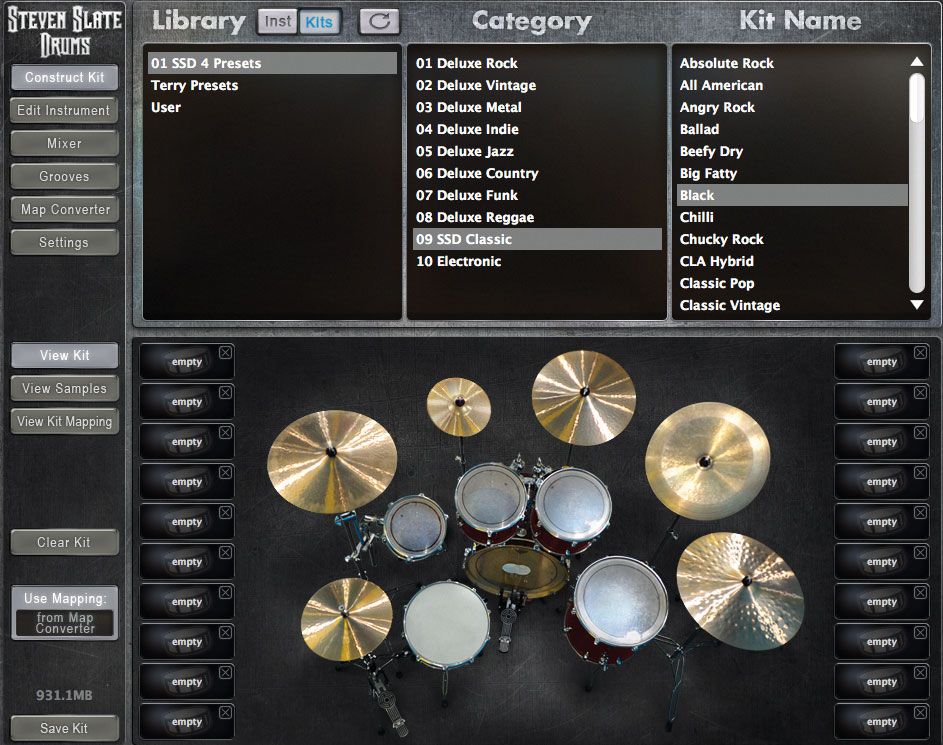Choose category 01 Deluxe Rock
This screenshot has width=943, height=745.
click(538, 63)
